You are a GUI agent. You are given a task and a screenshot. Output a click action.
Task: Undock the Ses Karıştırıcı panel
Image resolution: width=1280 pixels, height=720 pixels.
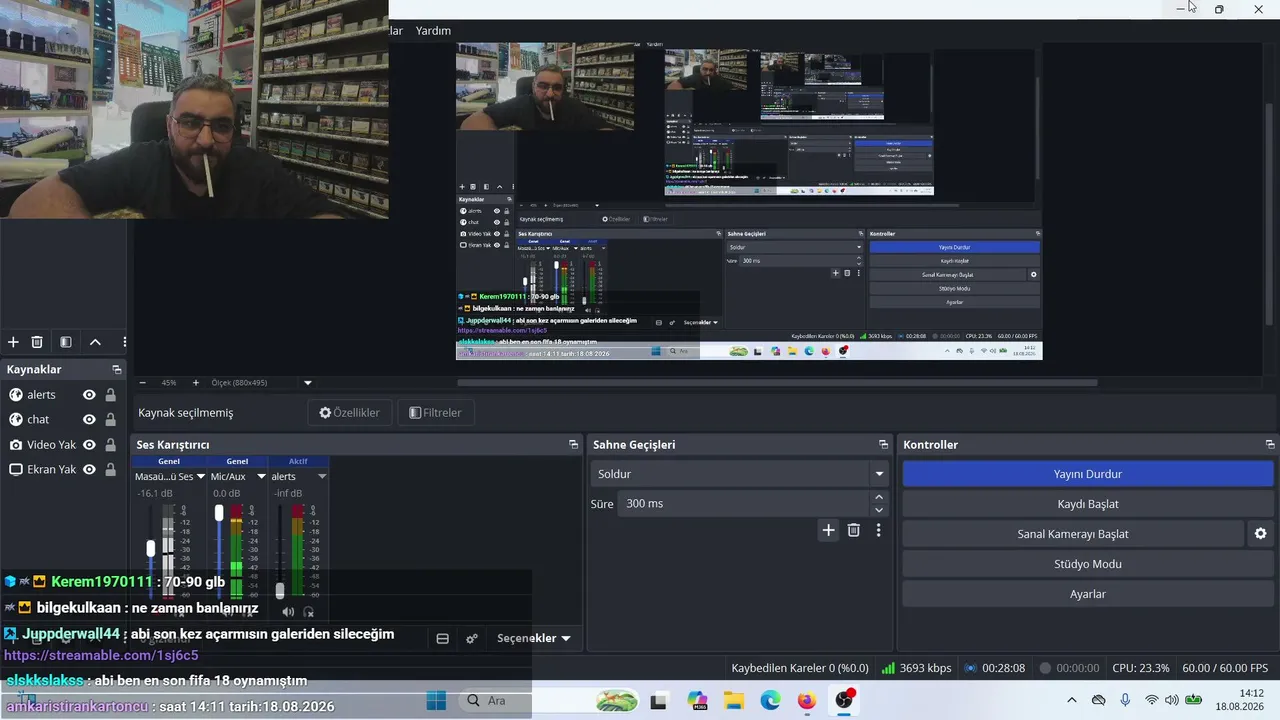[x=573, y=445]
